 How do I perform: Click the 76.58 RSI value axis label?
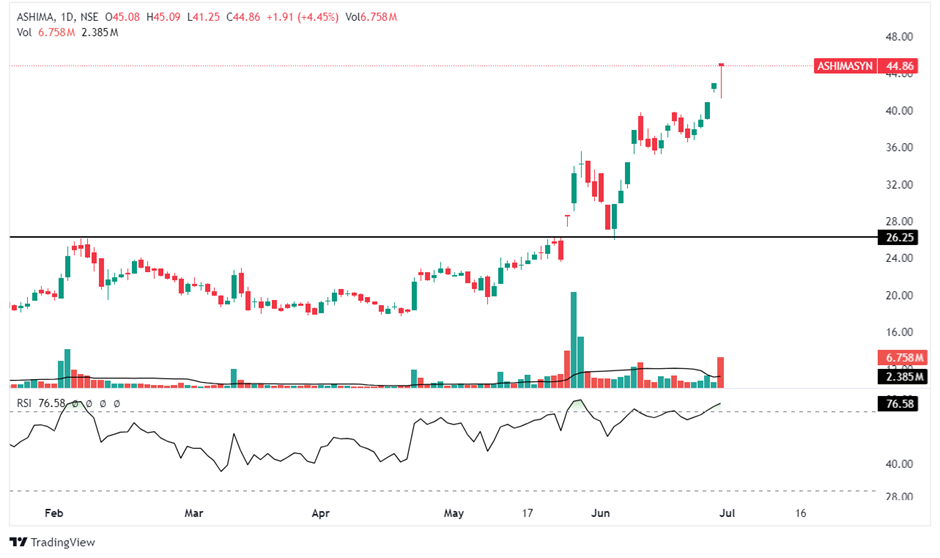902,404
